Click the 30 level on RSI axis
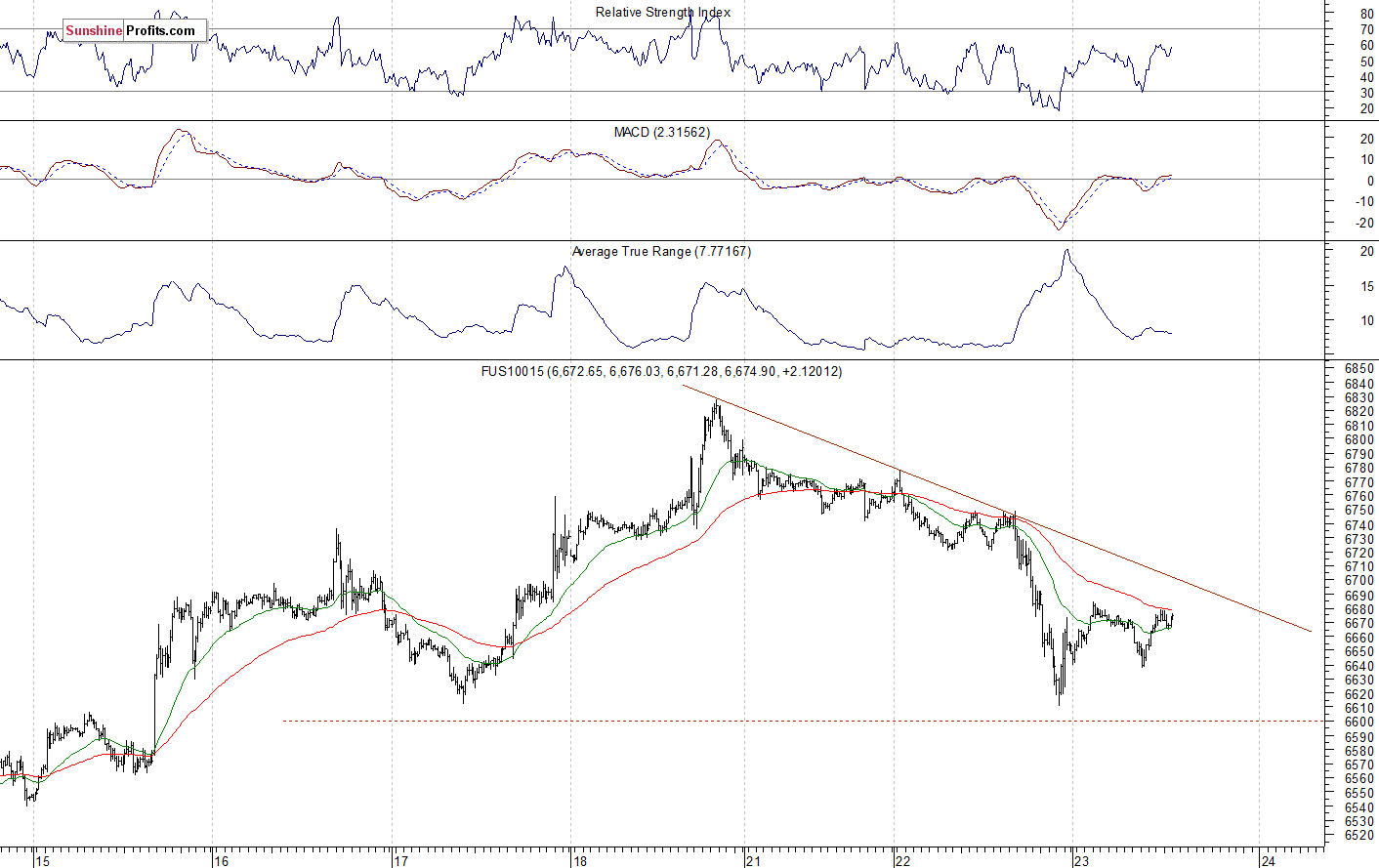 (1366, 93)
